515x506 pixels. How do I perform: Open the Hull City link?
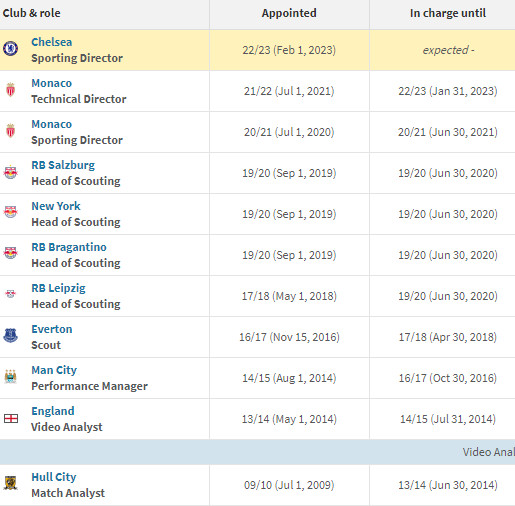54,477
